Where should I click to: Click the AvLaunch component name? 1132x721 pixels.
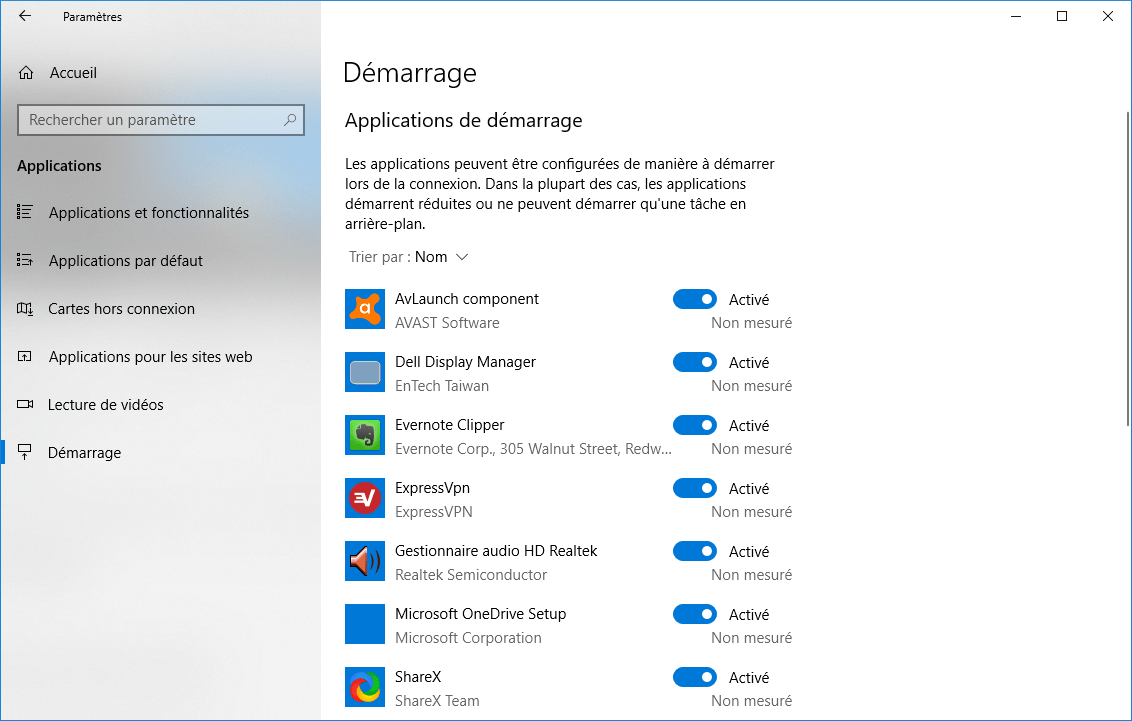pos(466,299)
